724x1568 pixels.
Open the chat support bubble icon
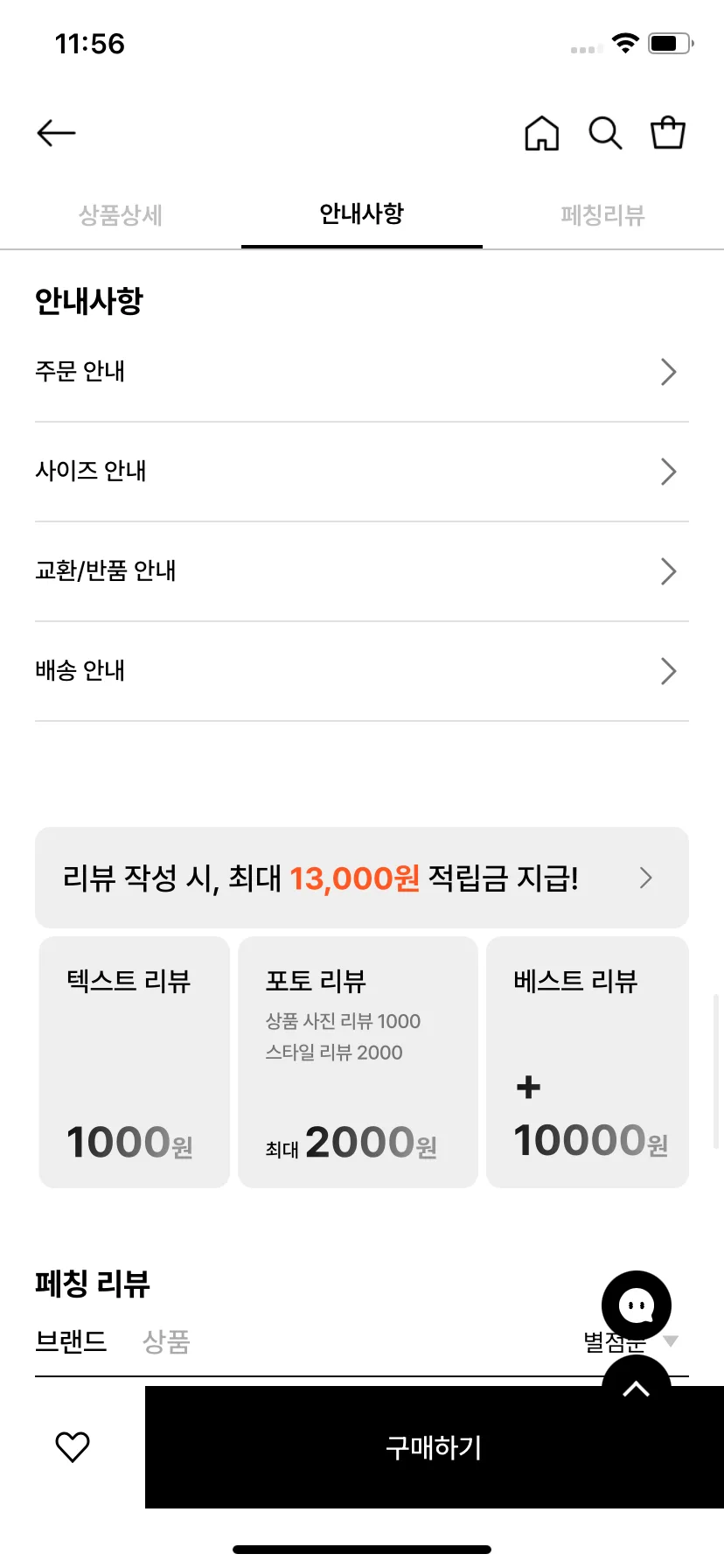pyautogui.click(x=637, y=1305)
